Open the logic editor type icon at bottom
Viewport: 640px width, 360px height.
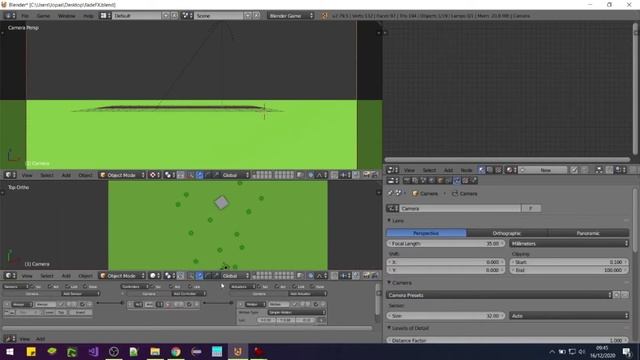point(10,339)
